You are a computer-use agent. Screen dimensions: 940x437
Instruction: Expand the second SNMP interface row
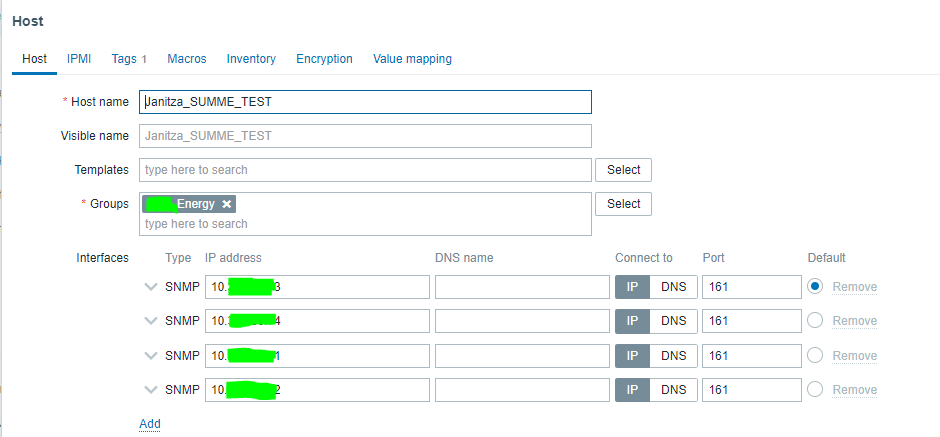tap(151, 321)
